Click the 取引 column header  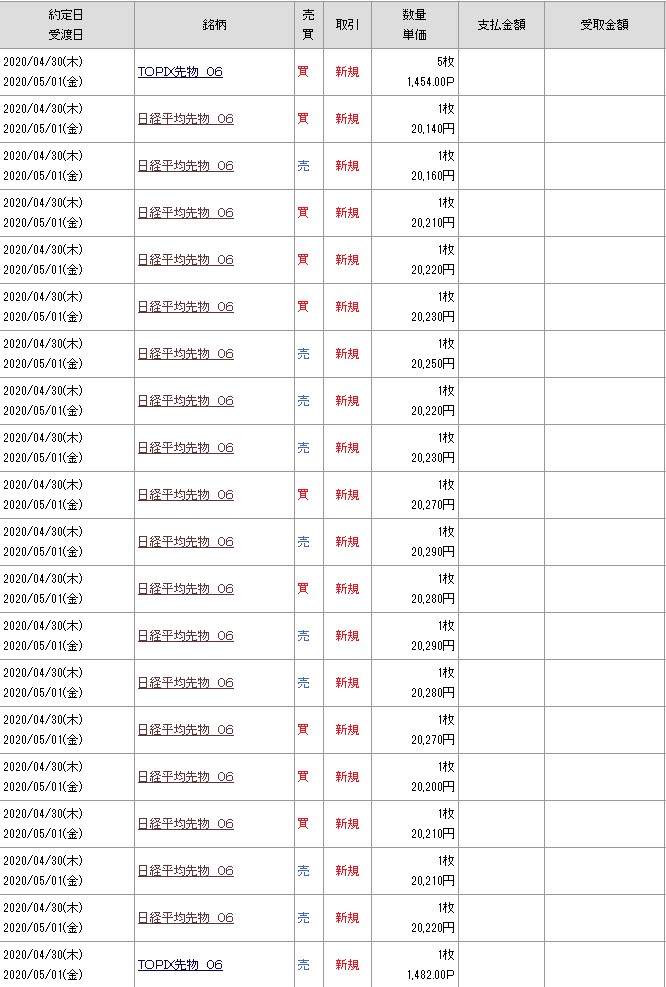coord(347,24)
